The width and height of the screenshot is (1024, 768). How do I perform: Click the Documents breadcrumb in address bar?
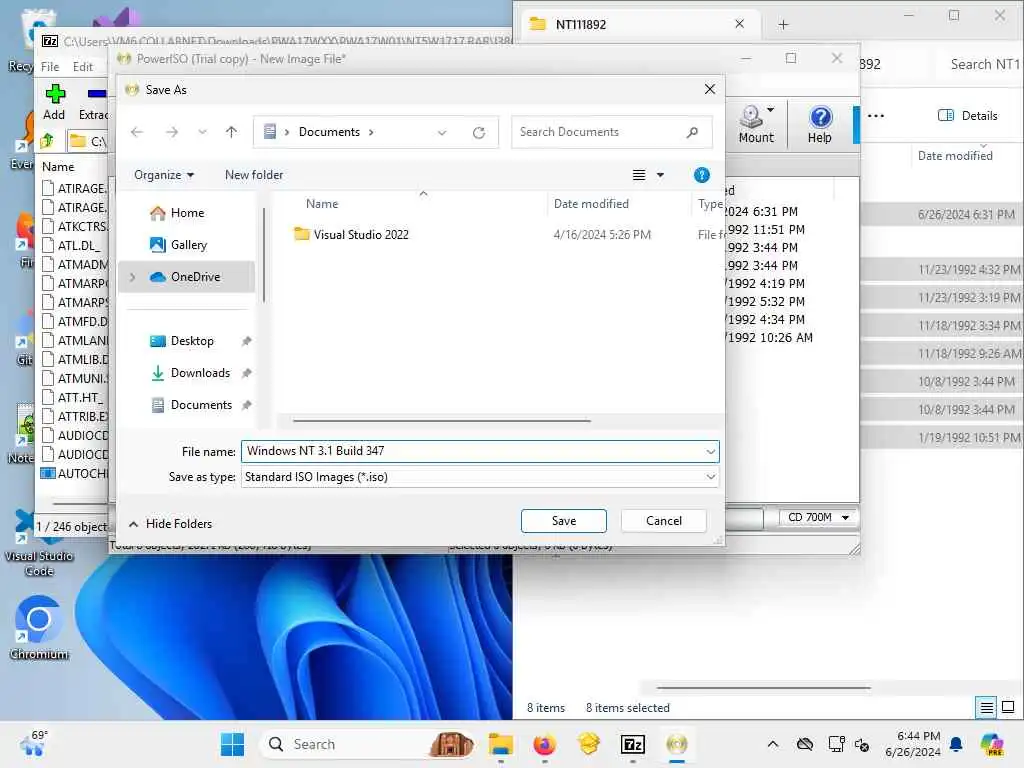329,132
